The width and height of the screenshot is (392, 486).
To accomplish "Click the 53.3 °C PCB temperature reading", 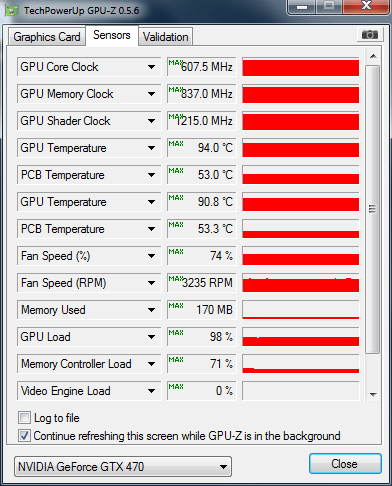I will click(202, 229).
